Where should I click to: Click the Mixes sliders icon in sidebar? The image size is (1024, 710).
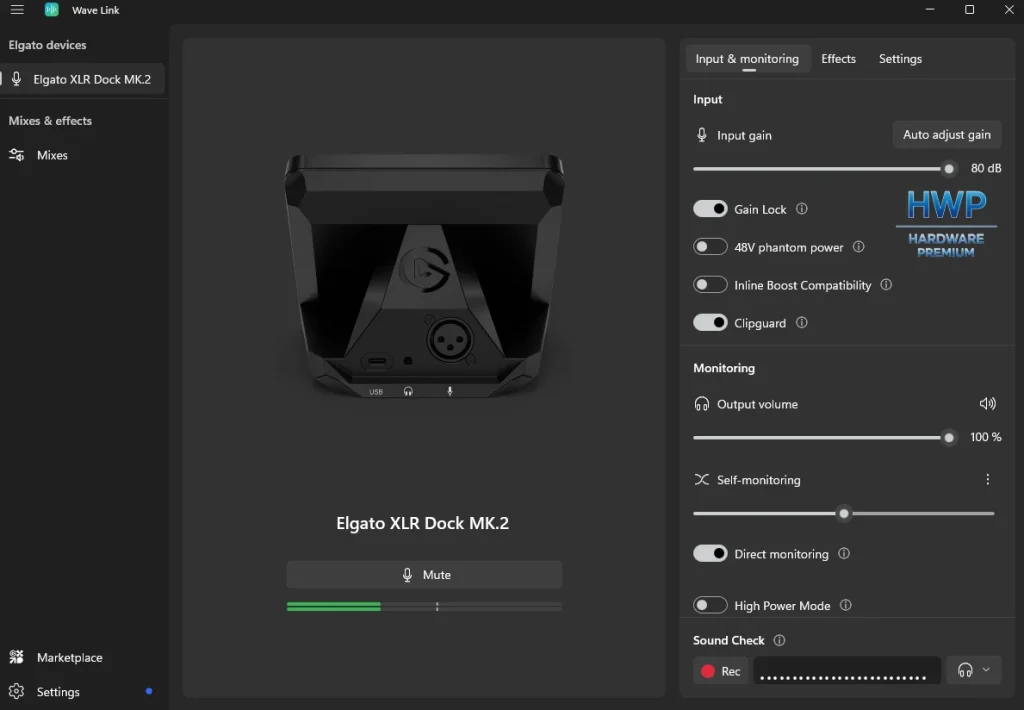click(x=16, y=155)
